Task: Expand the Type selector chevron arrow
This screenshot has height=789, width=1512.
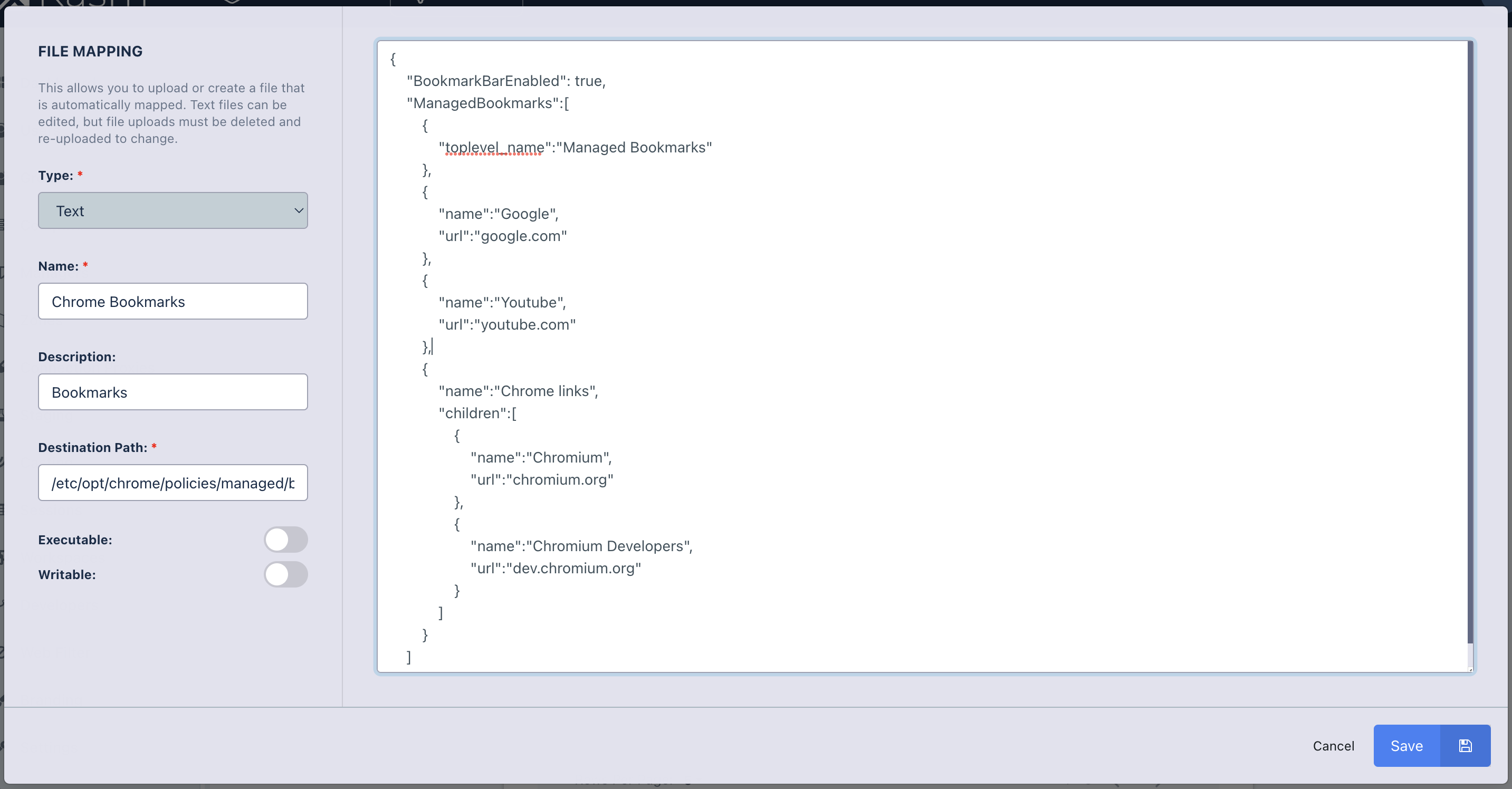Action: 298,210
